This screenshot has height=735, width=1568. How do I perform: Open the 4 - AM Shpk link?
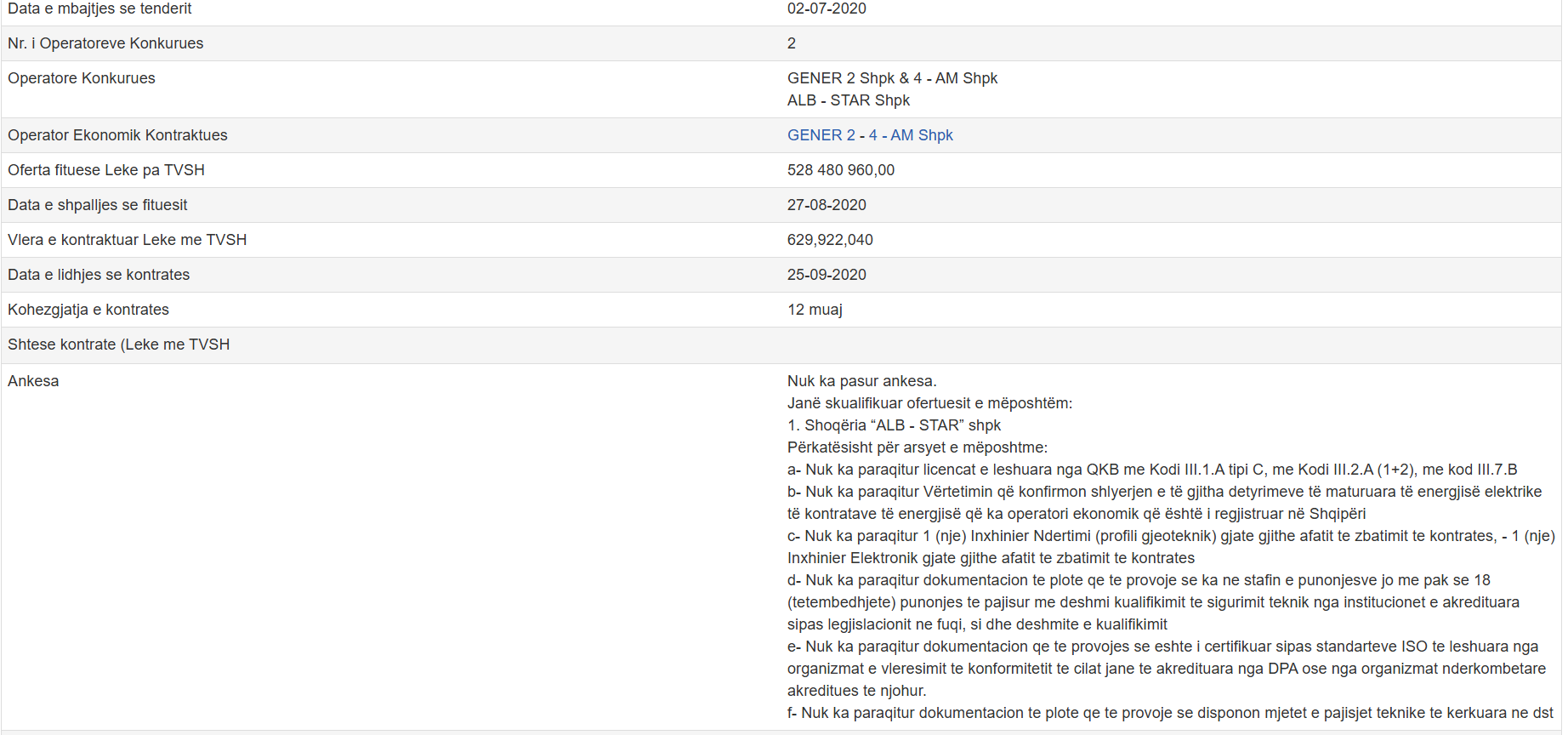coord(911,135)
